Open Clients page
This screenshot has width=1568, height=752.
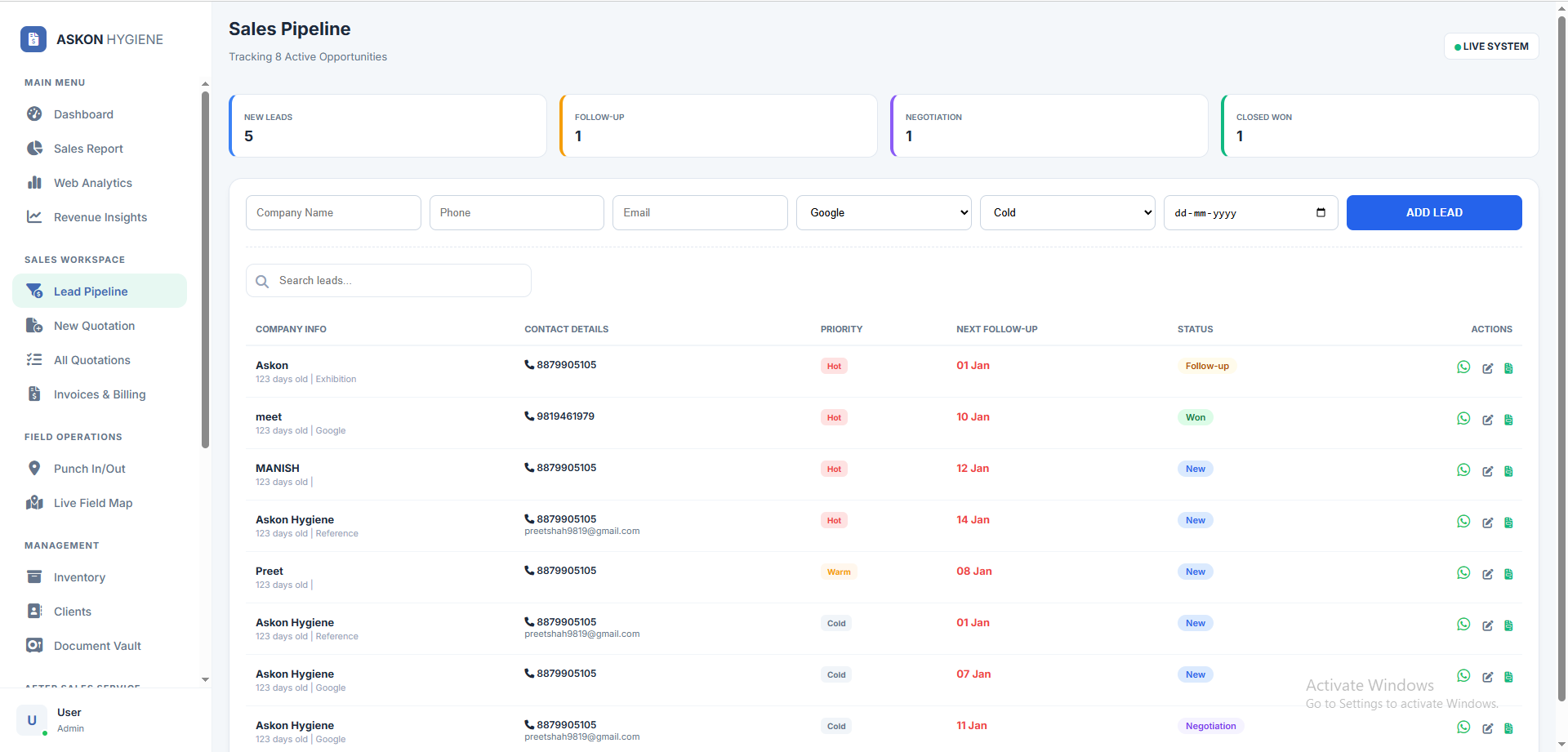(100, 612)
